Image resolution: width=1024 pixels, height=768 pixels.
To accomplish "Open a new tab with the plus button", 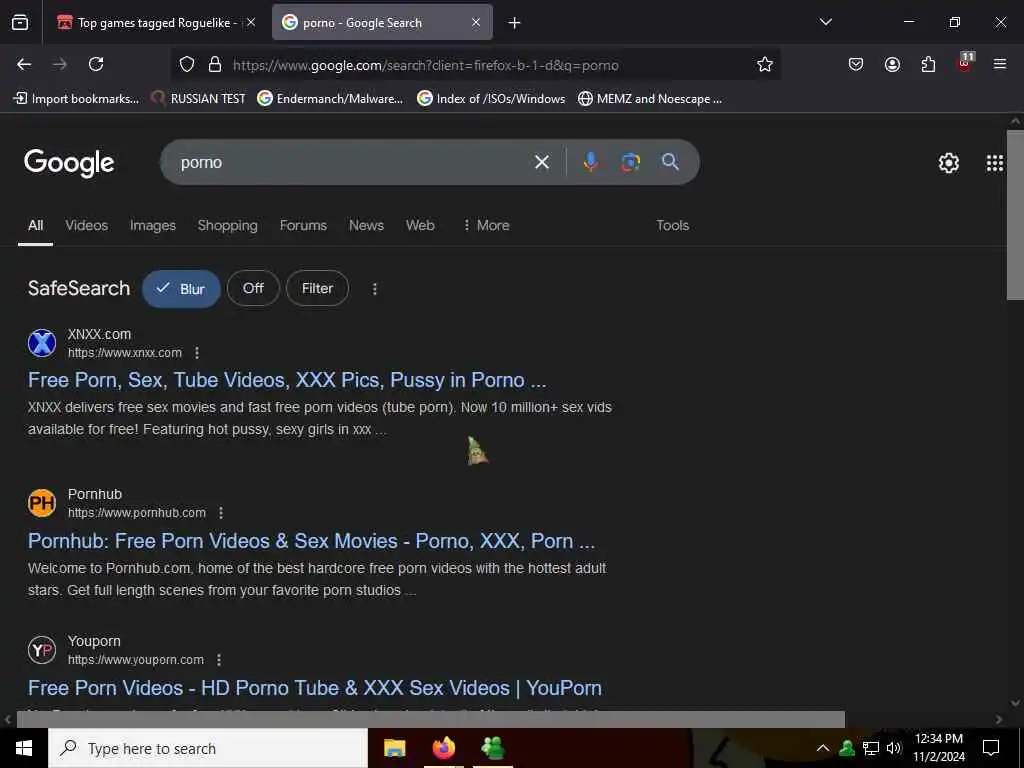I will pyautogui.click(x=515, y=23).
